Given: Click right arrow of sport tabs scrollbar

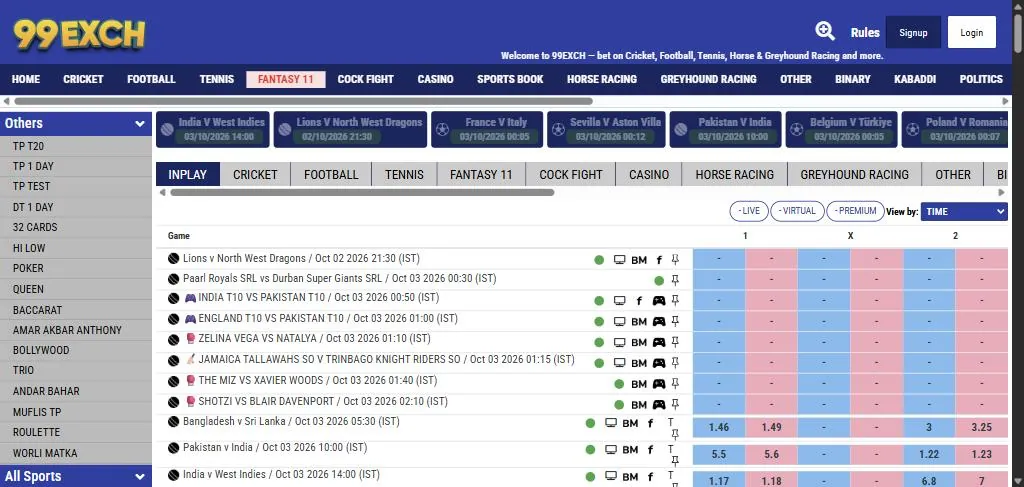Looking at the screenshot, I should click(1002, 193).
